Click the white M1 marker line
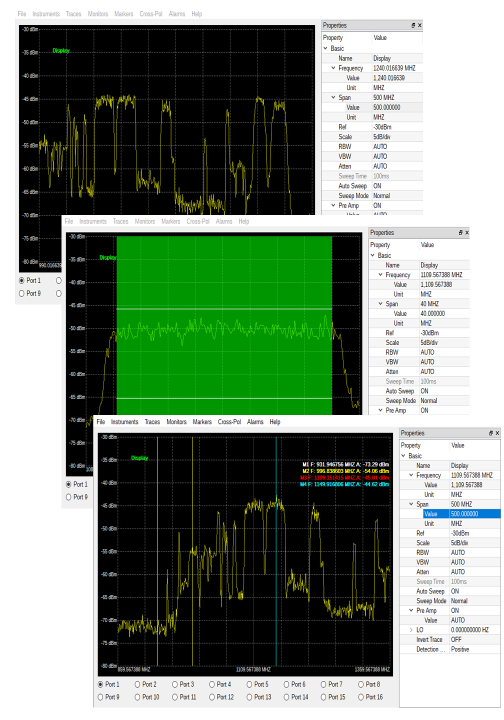504x720 pixels. (x=157, y=551)
